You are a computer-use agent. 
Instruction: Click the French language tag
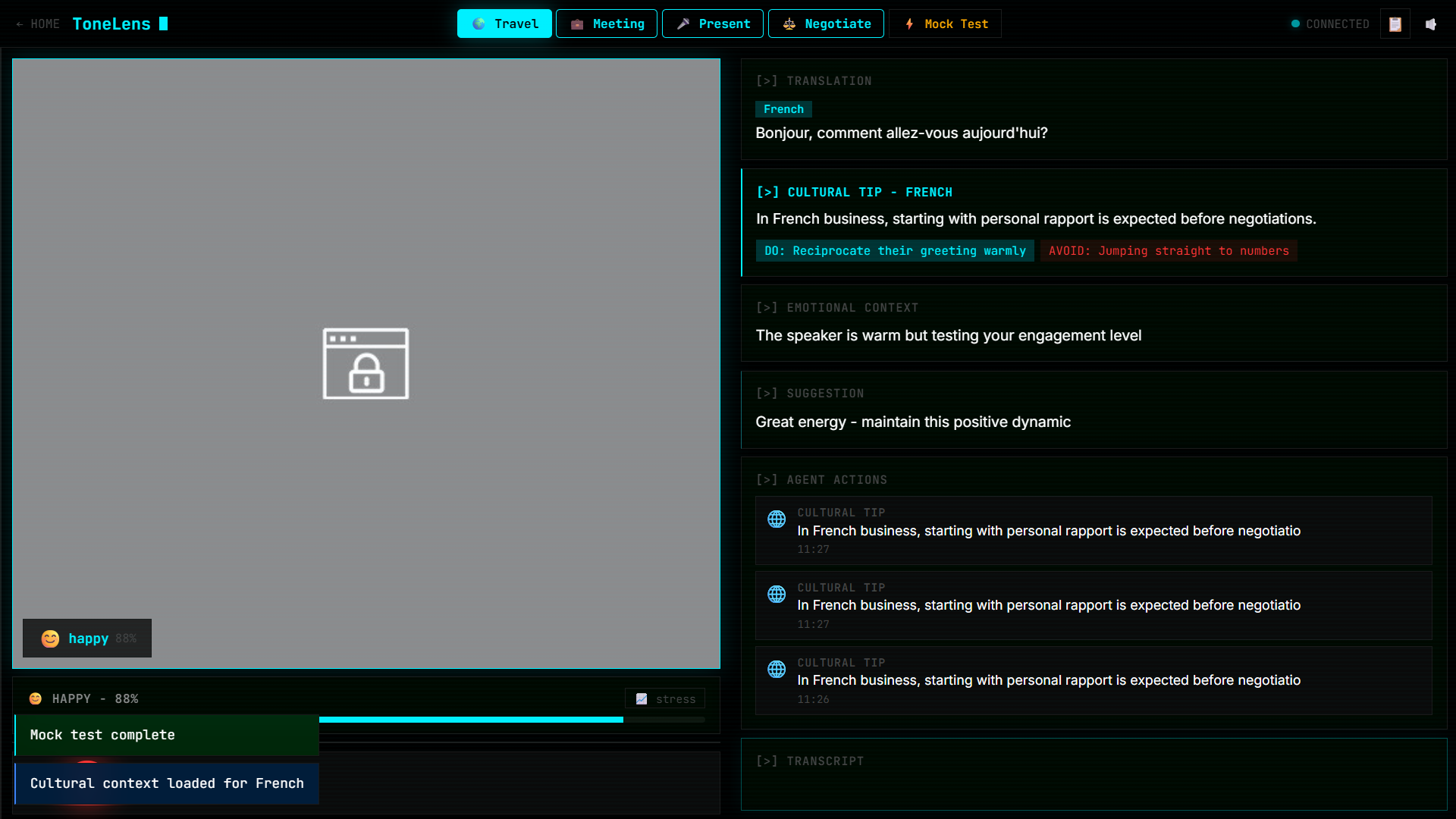click(x=783, y=109)
